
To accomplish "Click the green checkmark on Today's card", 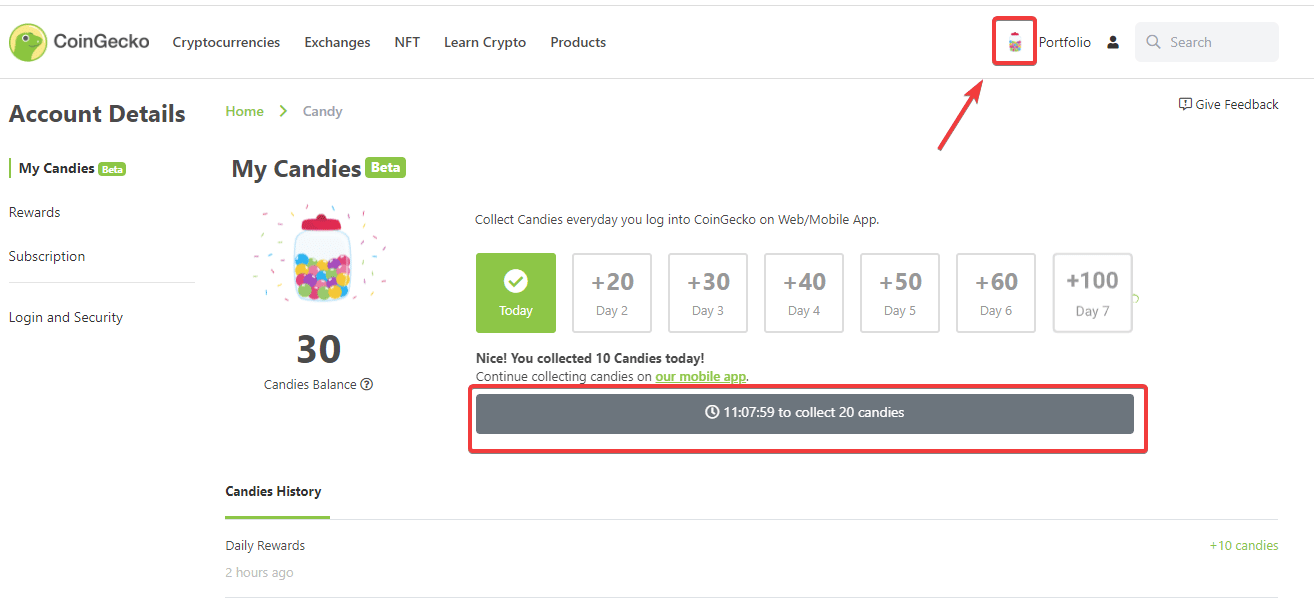I will 515,280.
